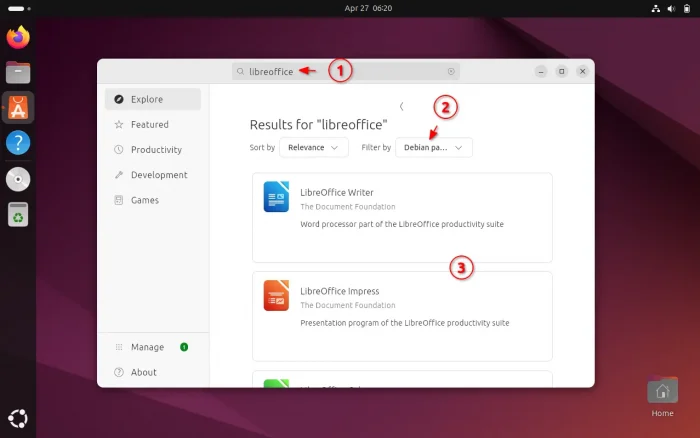Click the LibreOffice Impress app icon
The image size is (700, 438).
(276, 295)
